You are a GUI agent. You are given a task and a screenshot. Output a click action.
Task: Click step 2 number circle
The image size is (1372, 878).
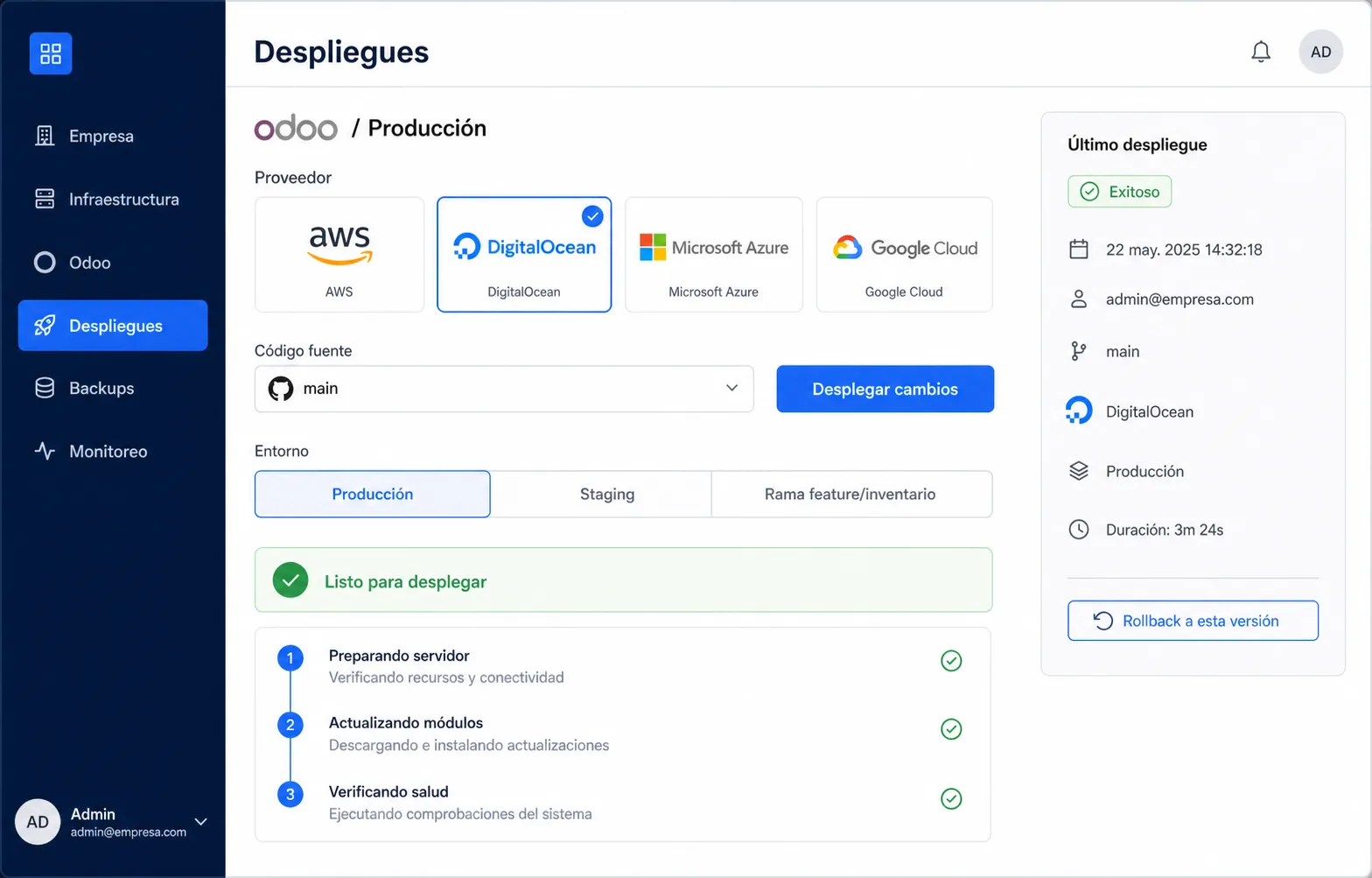click(x=290, y=725)
